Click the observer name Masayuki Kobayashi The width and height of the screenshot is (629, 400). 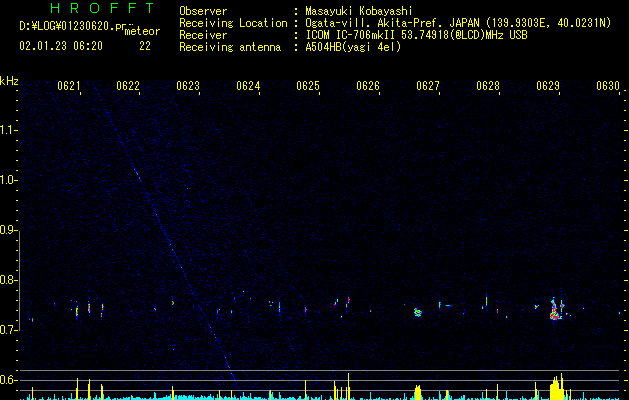pos(359,11)
